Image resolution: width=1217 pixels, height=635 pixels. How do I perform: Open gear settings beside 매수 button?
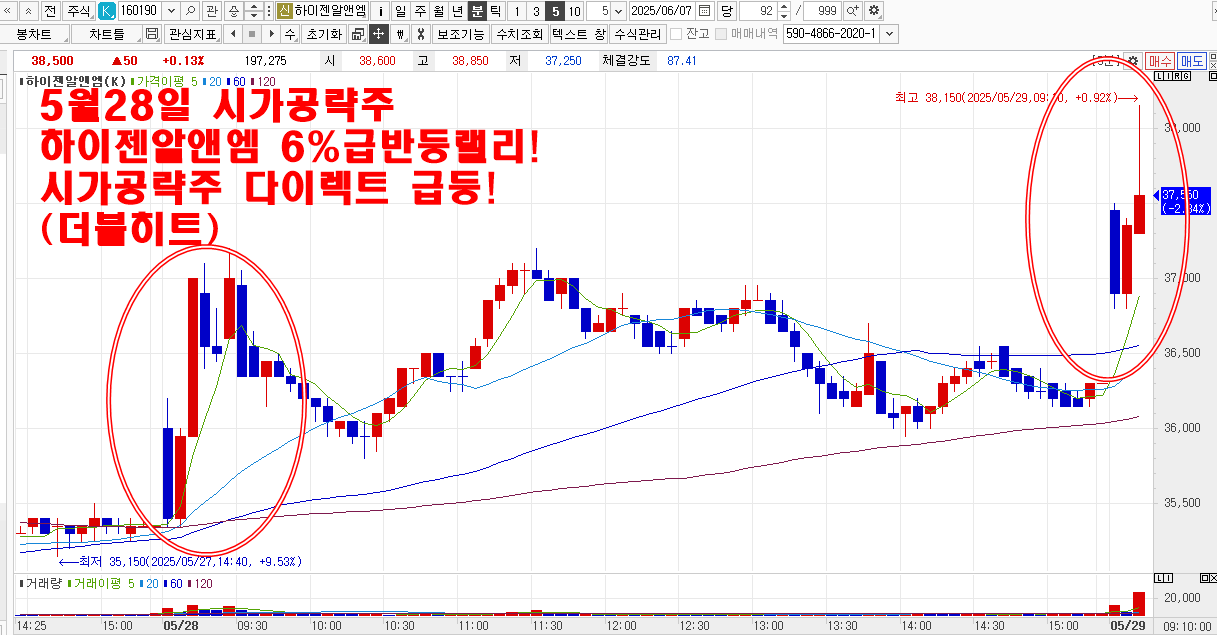(x=1133, y=60)
